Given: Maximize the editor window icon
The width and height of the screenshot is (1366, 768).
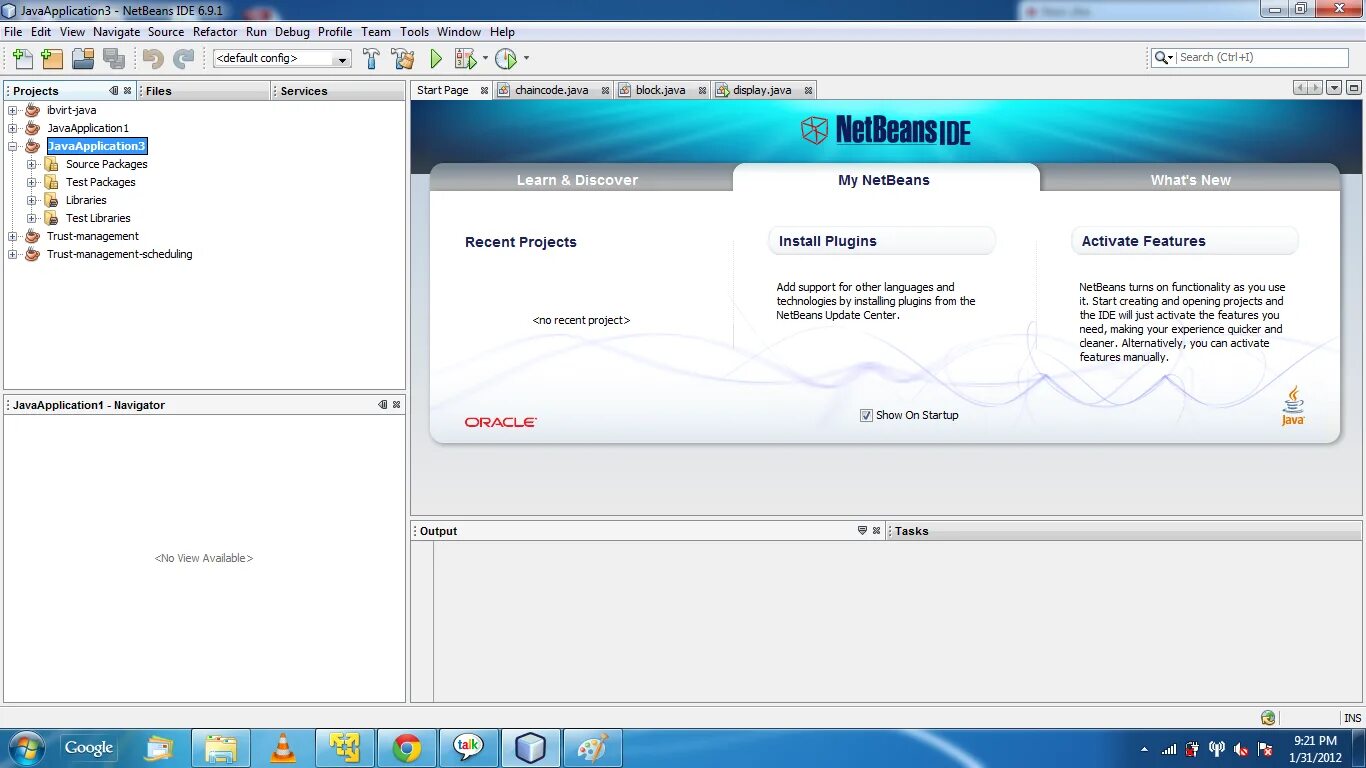Looking at the screenshot, I should pyautogui.click(x=1354, y=88).
